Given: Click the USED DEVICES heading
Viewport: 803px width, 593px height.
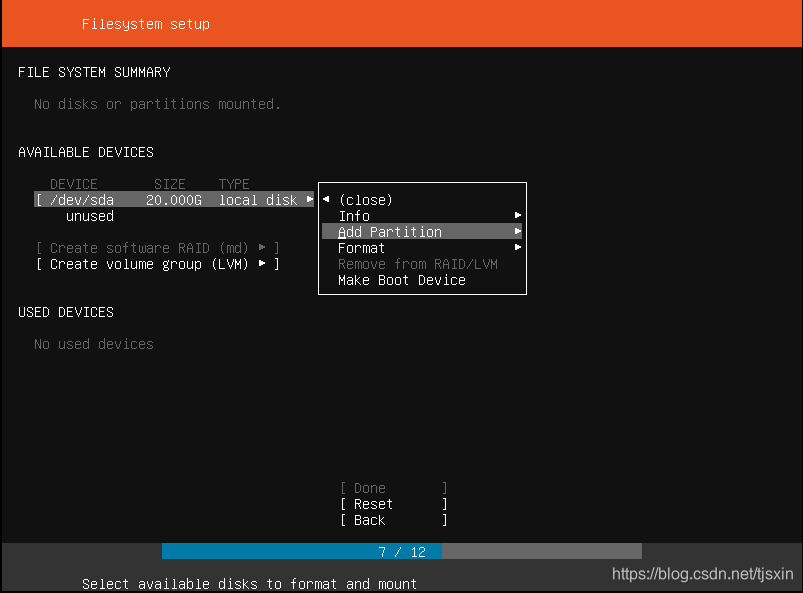Looking at the screenshot, I should tap(66, 312).
